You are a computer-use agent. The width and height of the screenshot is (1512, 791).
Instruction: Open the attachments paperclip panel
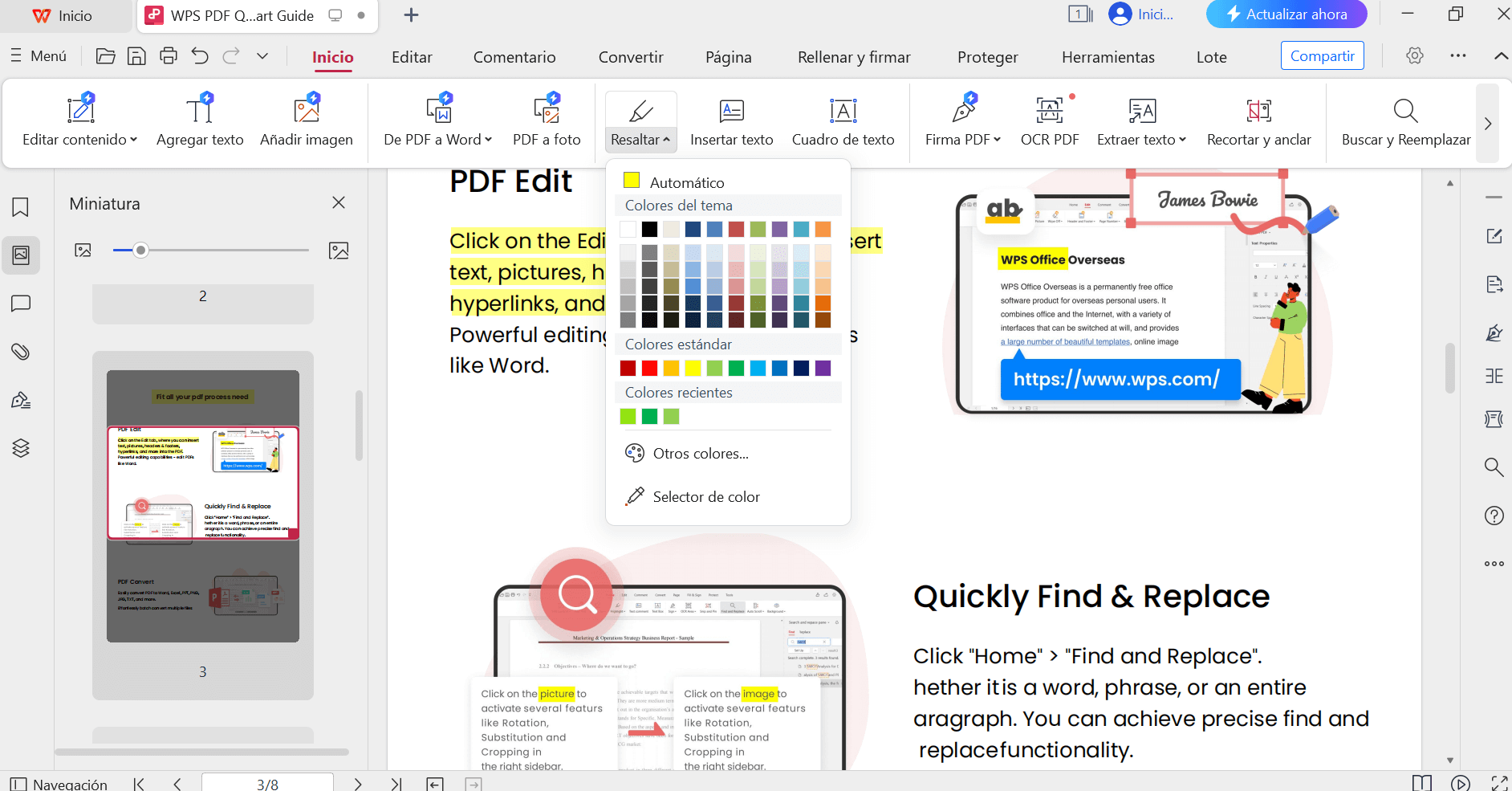(21, 352)
